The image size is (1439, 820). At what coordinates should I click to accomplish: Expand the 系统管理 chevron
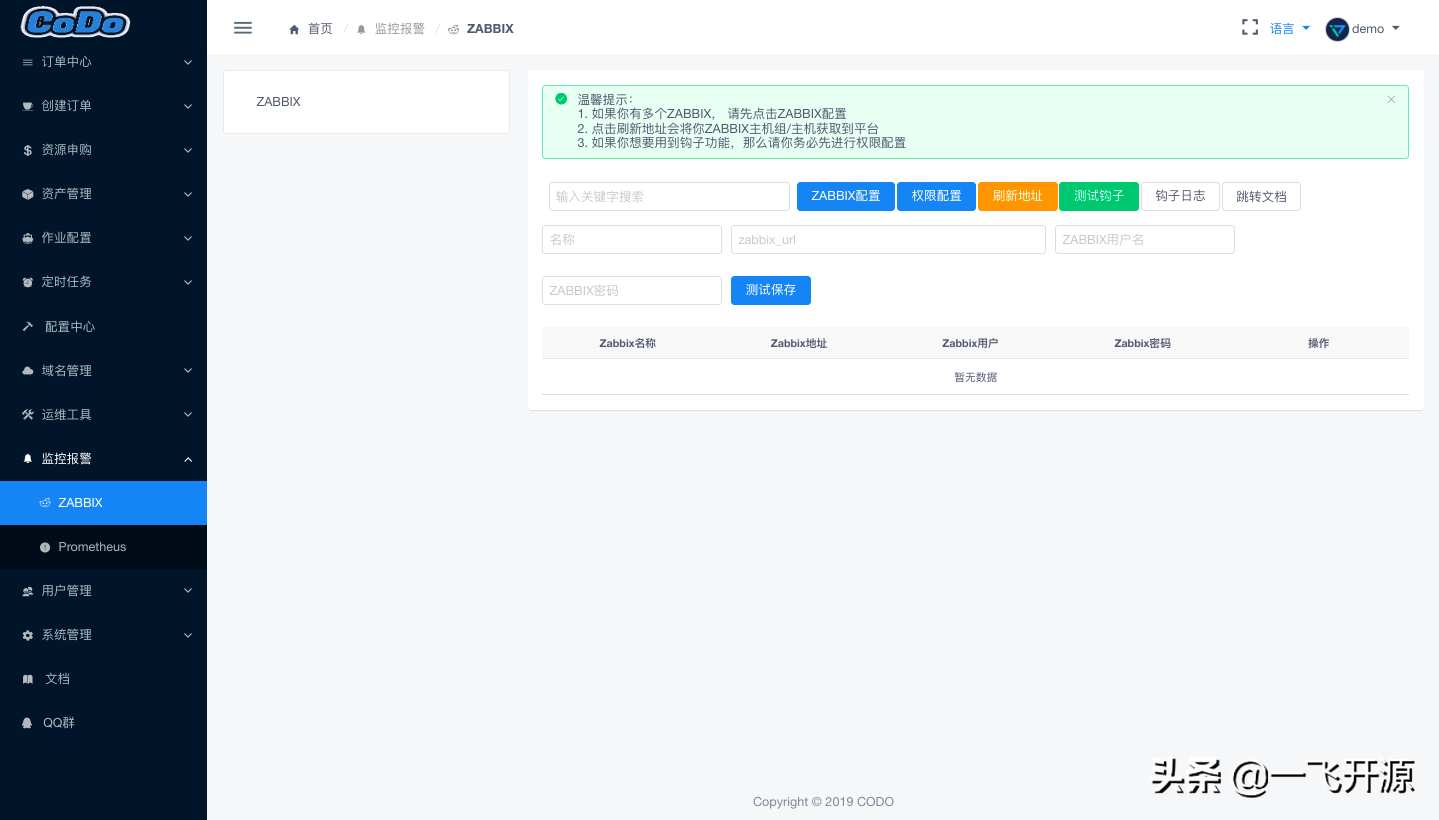[188, 635]
